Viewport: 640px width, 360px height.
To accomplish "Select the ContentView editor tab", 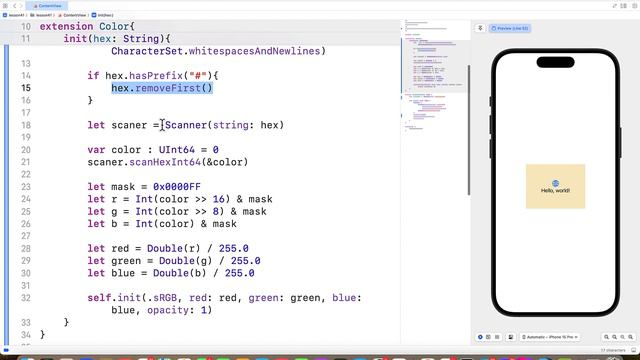I will coord(47,6).
